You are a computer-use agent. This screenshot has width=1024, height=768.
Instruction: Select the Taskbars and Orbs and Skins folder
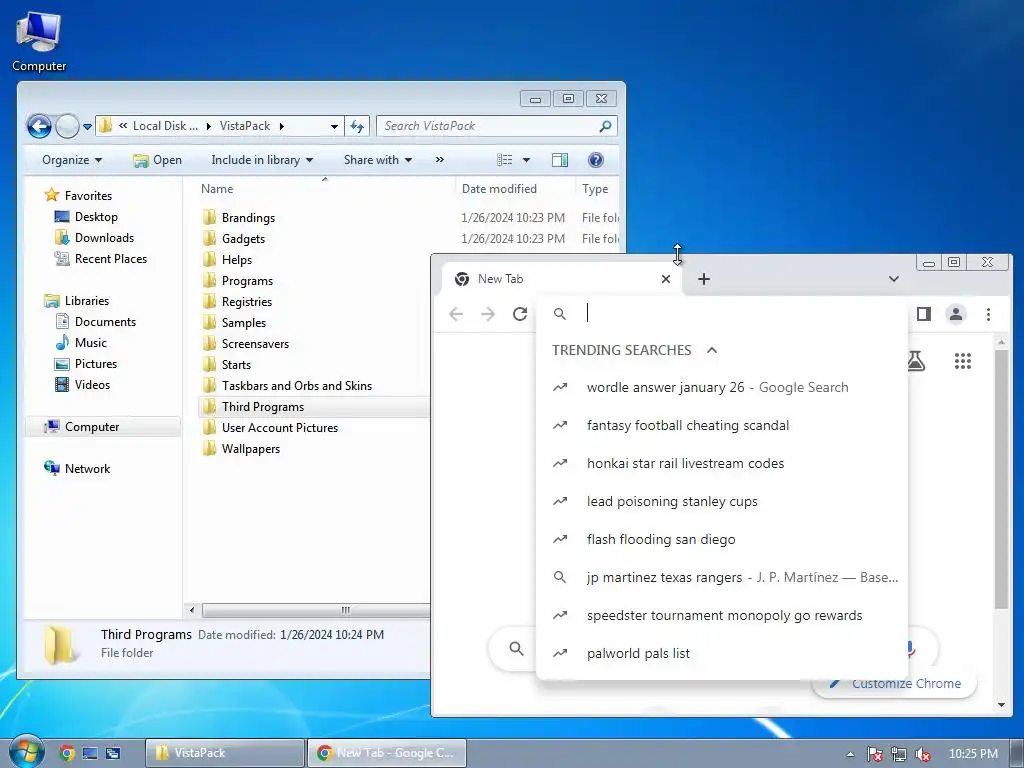point(287,385)
